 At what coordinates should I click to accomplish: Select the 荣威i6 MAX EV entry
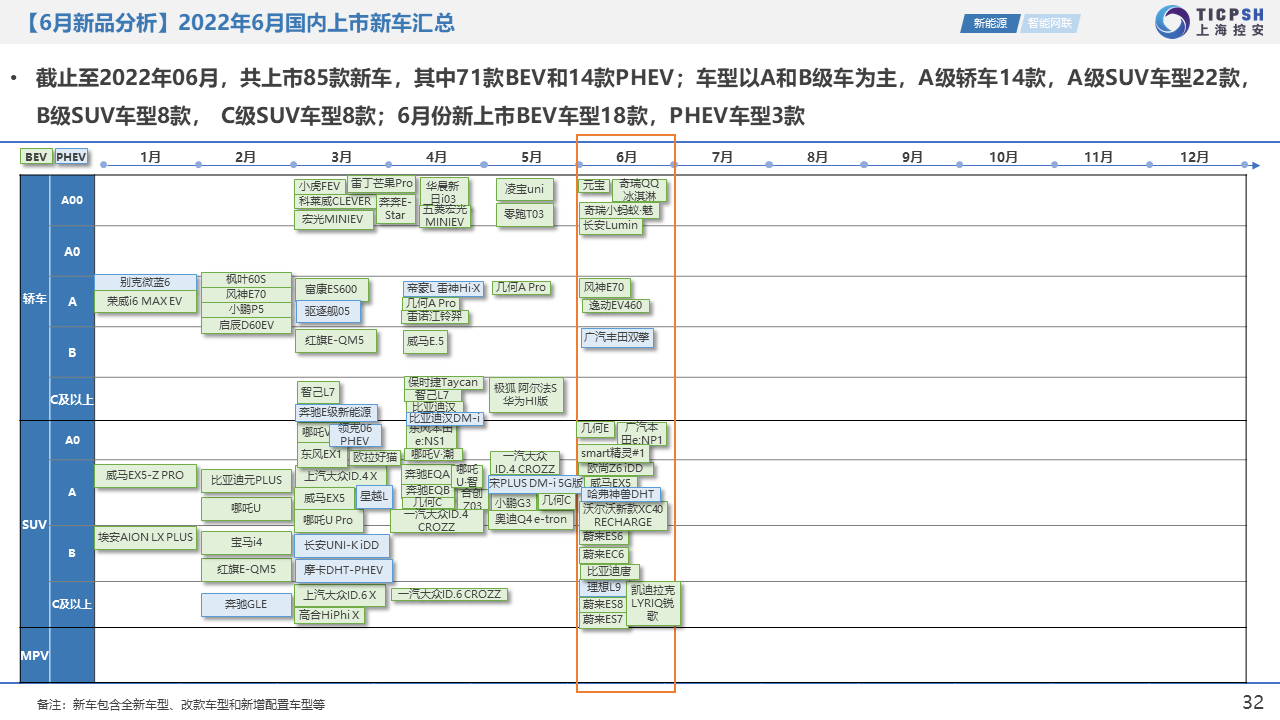145,301
